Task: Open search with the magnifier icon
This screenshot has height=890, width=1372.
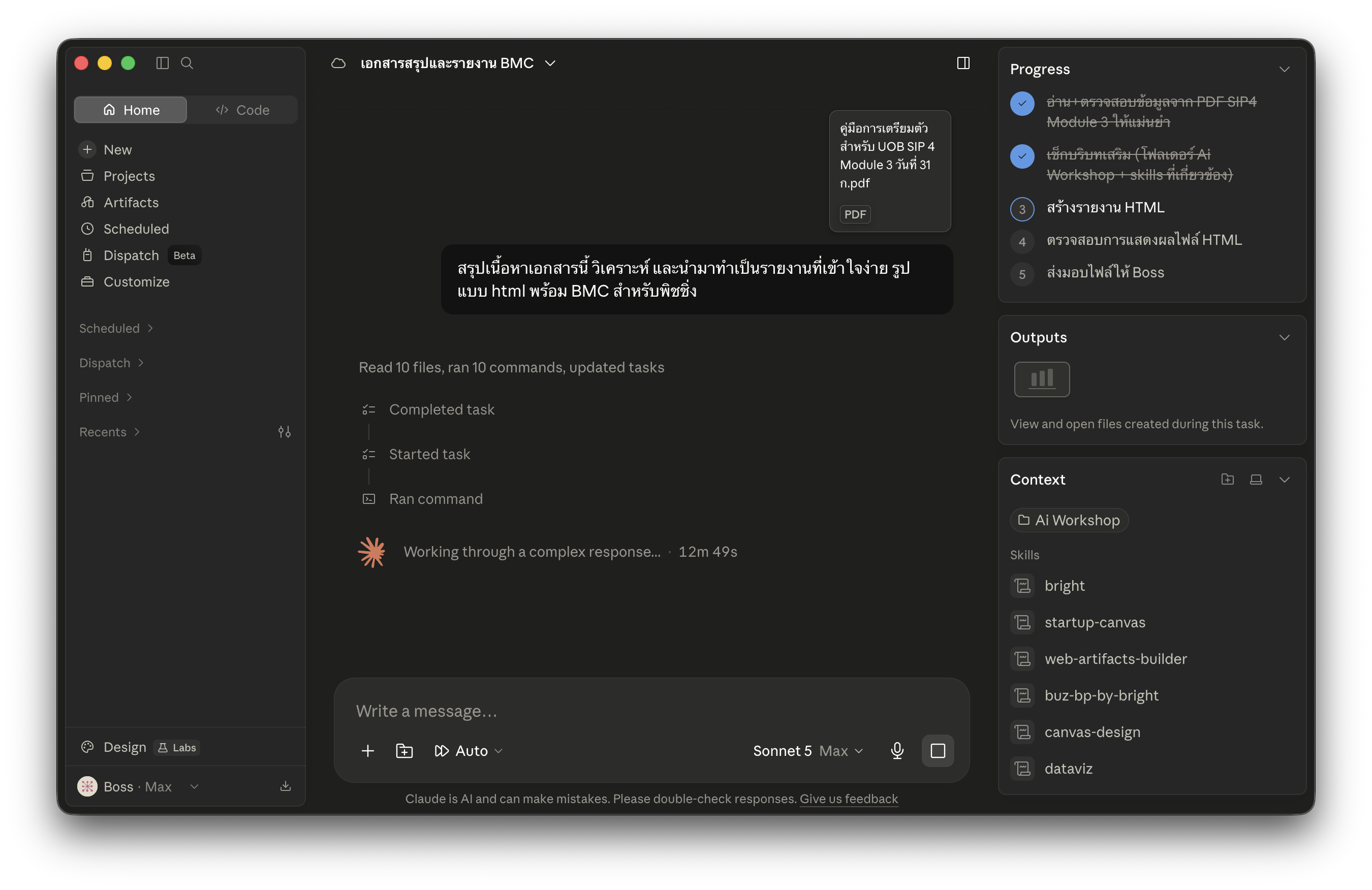Action: (187, 63)
